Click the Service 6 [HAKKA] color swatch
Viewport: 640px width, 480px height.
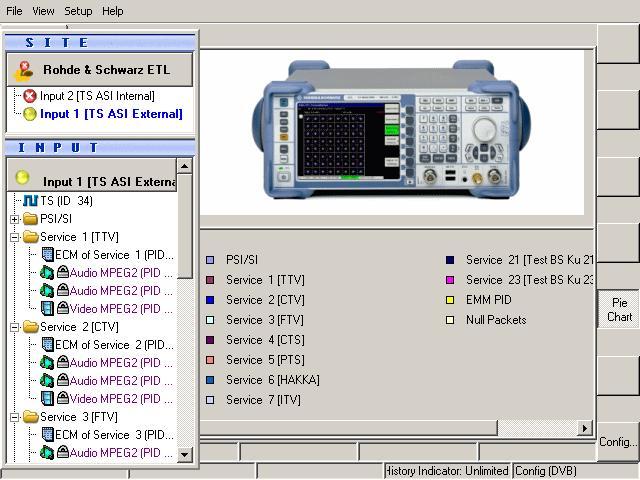click(210, 380)
